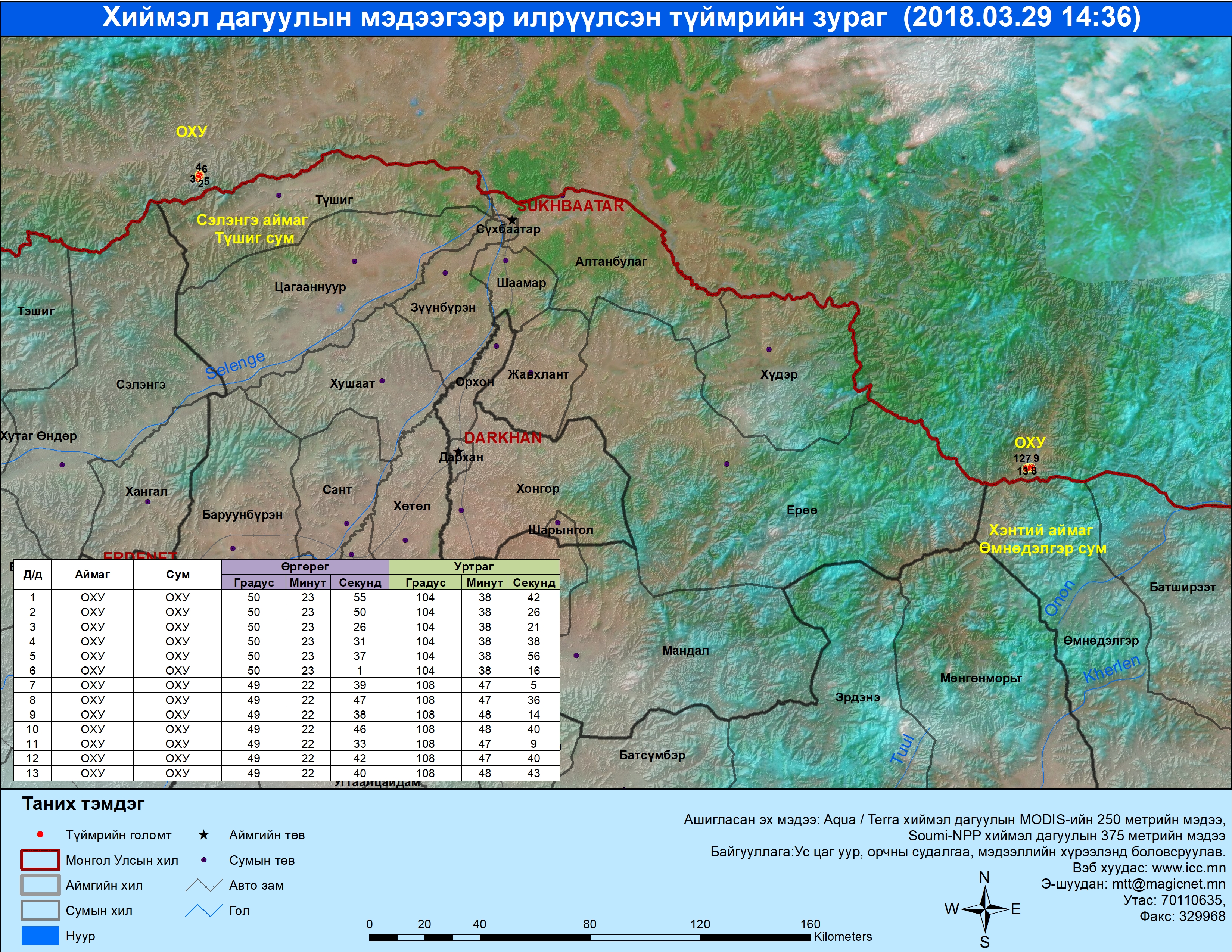Click the Аймгийн төв star legend symbol
This screenshot has height=952, width=1232.
203,835
